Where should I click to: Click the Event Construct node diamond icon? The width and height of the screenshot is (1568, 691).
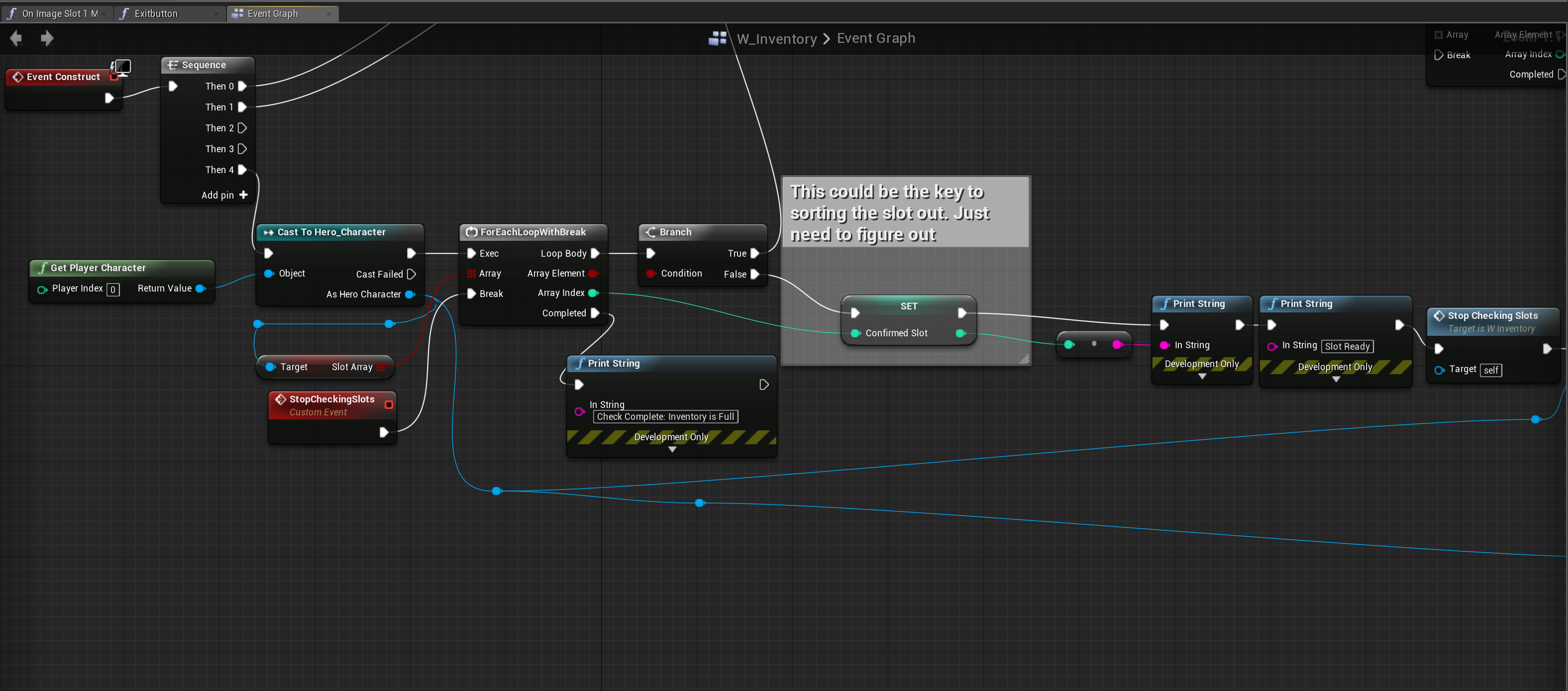point(17,77)
